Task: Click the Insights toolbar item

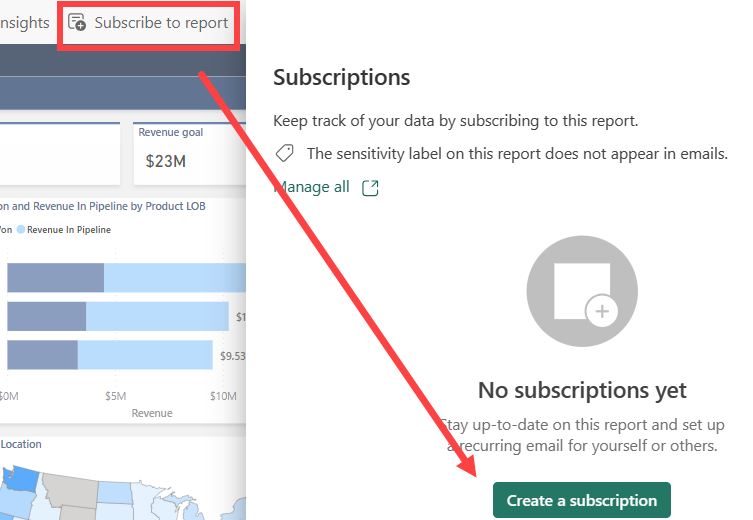Action: point(24,23)
